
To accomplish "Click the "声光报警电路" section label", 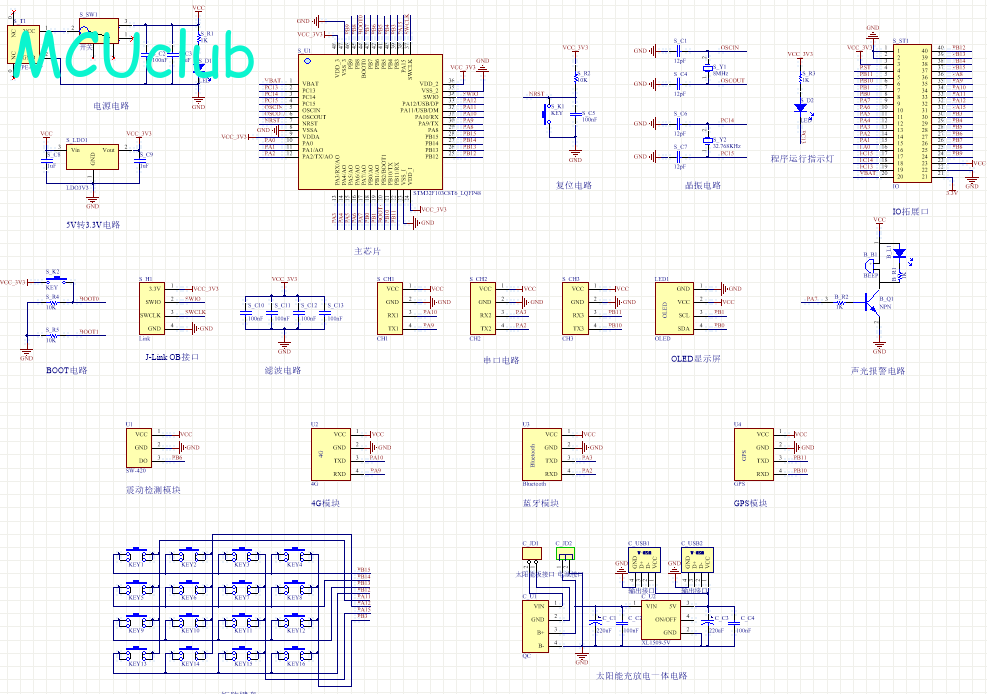I will tap(878, 371).
